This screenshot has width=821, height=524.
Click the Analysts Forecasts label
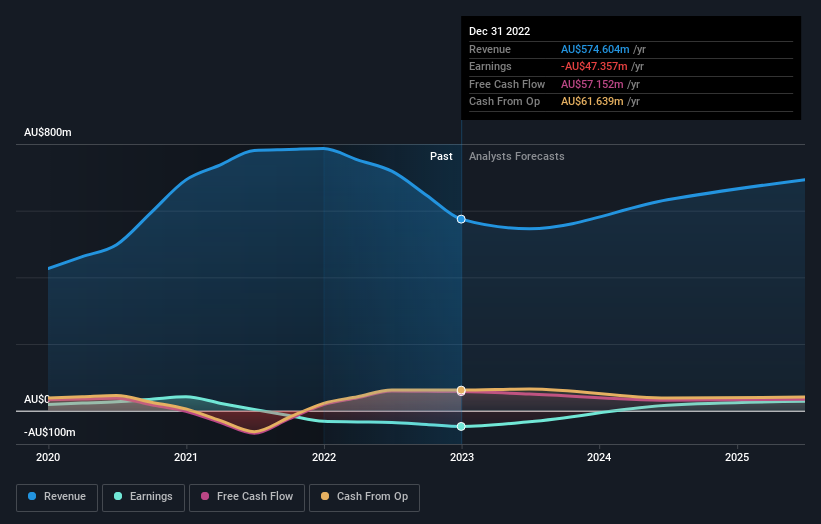click(517, 156)
